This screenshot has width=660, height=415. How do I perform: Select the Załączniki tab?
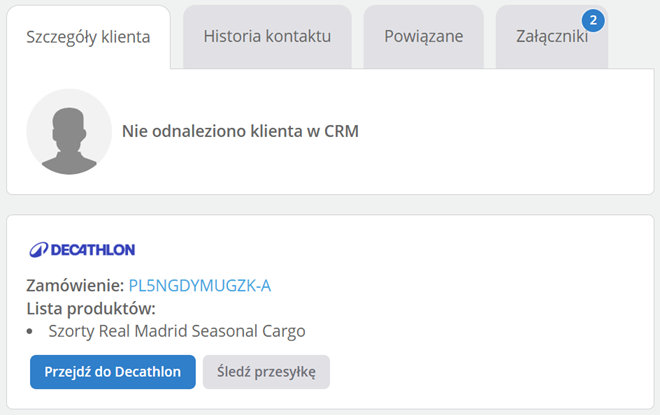(x=551, y=37)
